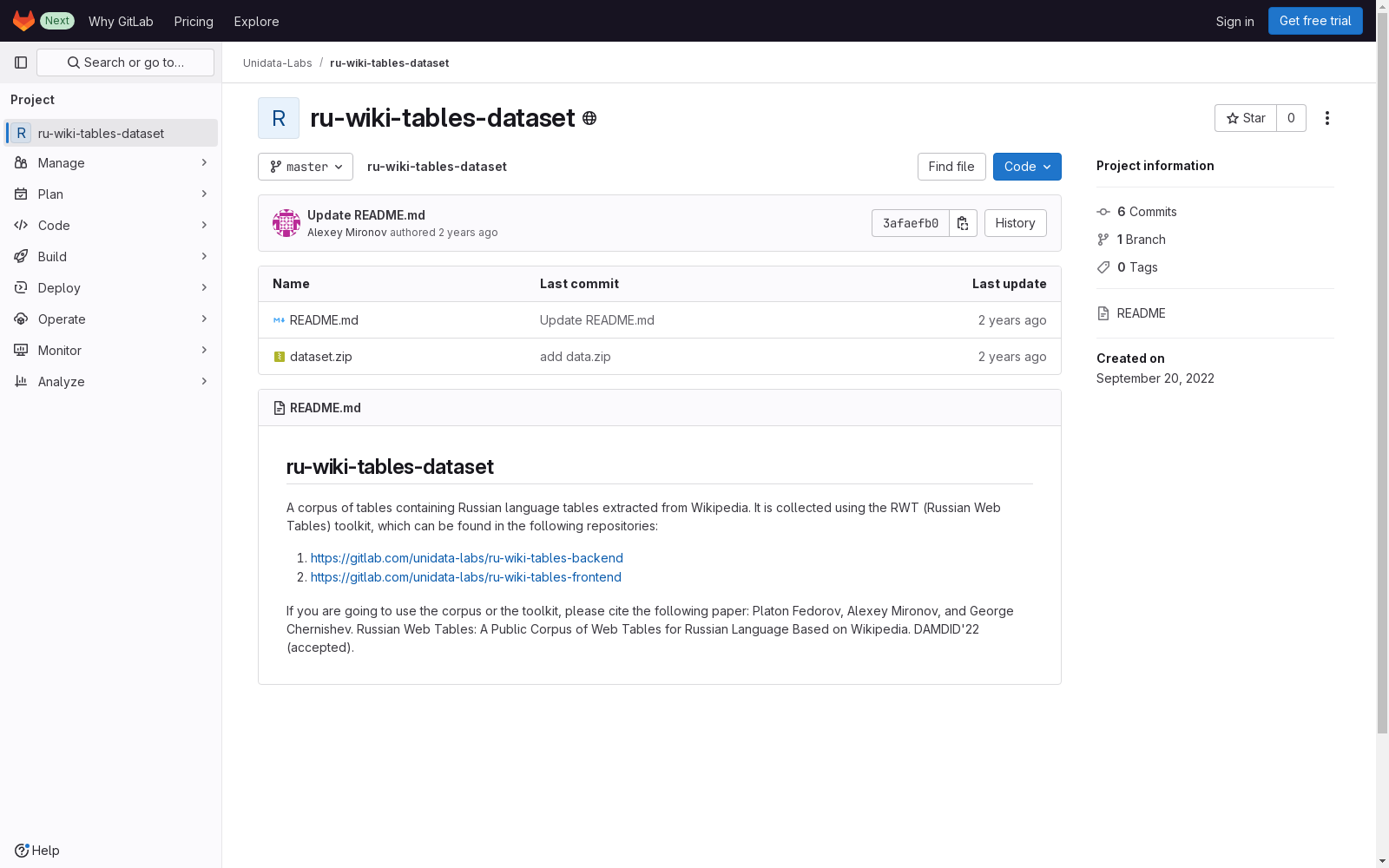Click the Search or go to field
Image resolution: width=1389 pixels, height=868 pixels.
(126, 62)
